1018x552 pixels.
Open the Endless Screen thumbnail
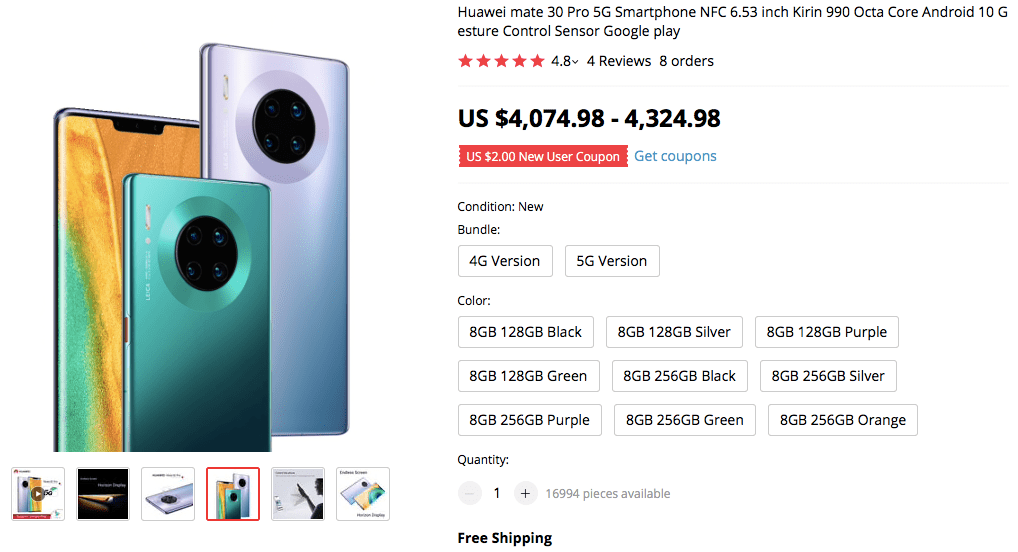363,494
